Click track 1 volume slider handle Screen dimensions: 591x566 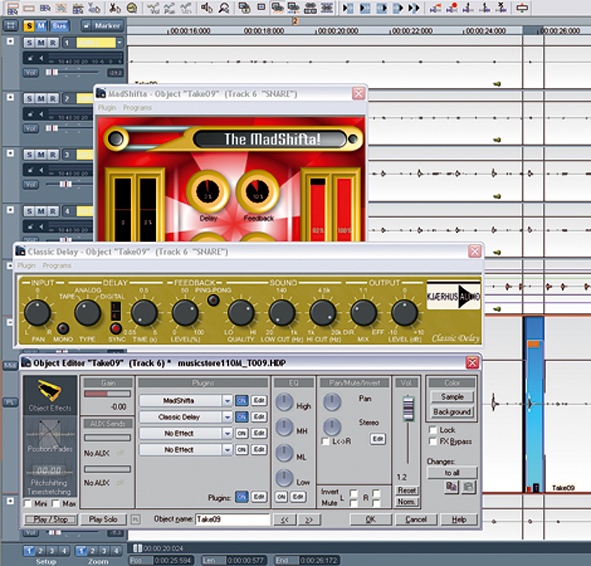click(52, 72)
